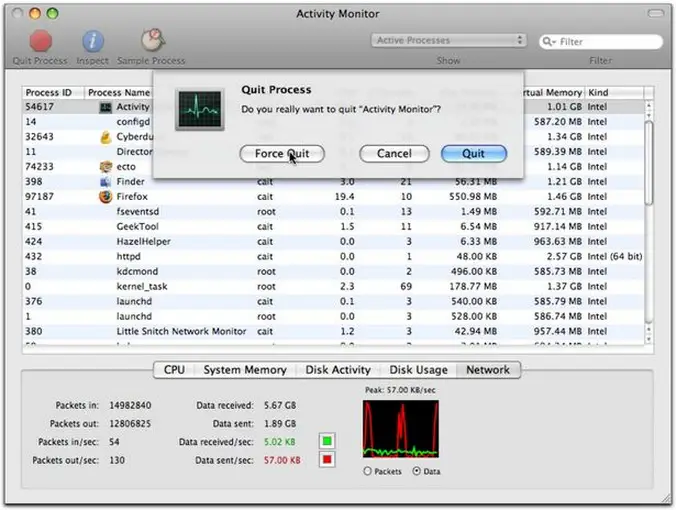Viewport: 676px width, 510px height.
Task: Click the Intel (64 bit) kind cell
Action: [x=615, y=257]
